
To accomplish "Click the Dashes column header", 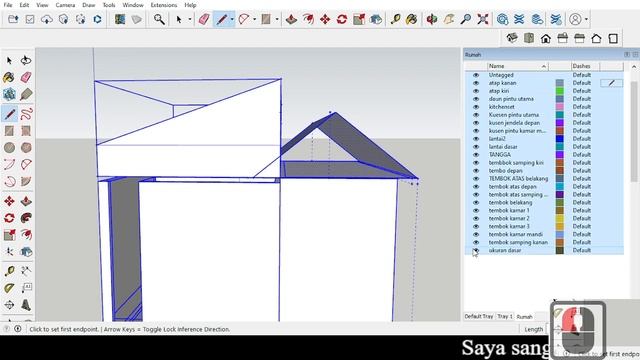I will (585, 66).
